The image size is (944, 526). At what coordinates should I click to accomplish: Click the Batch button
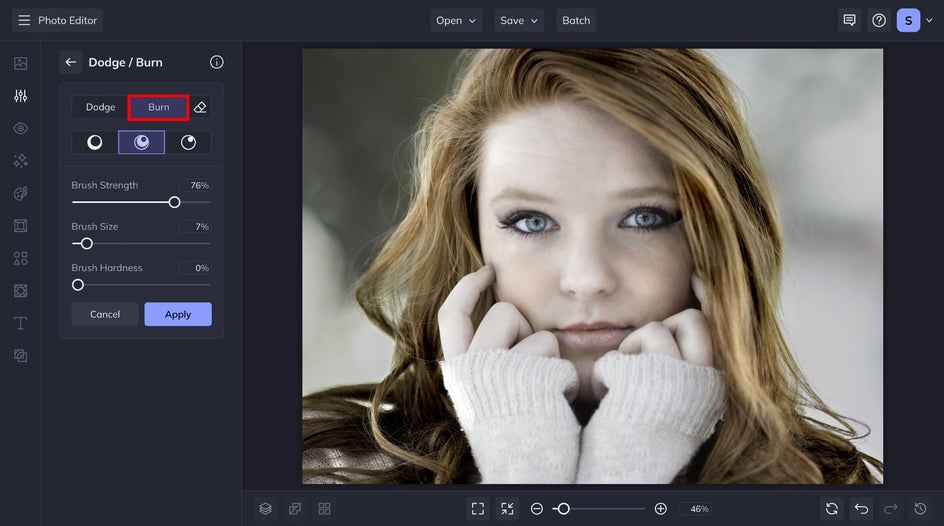click(576, 20)
